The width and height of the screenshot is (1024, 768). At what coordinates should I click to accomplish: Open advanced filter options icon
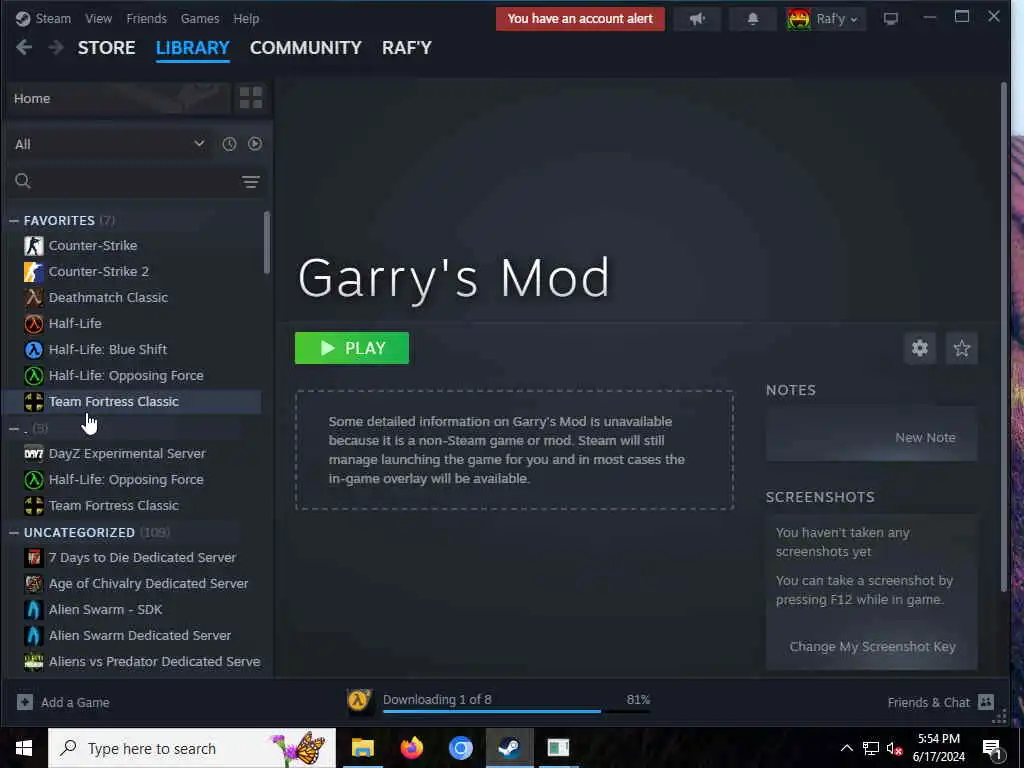pos(251,182)
